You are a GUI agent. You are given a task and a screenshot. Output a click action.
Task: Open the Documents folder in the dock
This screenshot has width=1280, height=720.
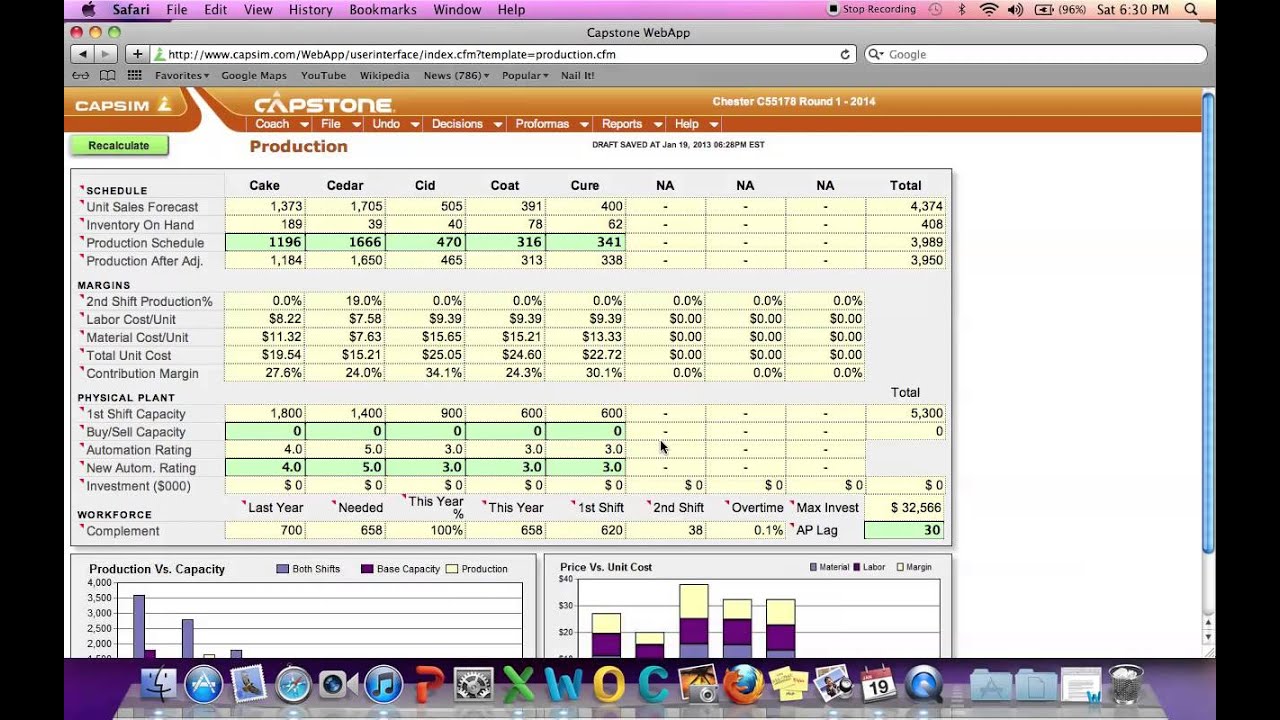[1036, 685]
